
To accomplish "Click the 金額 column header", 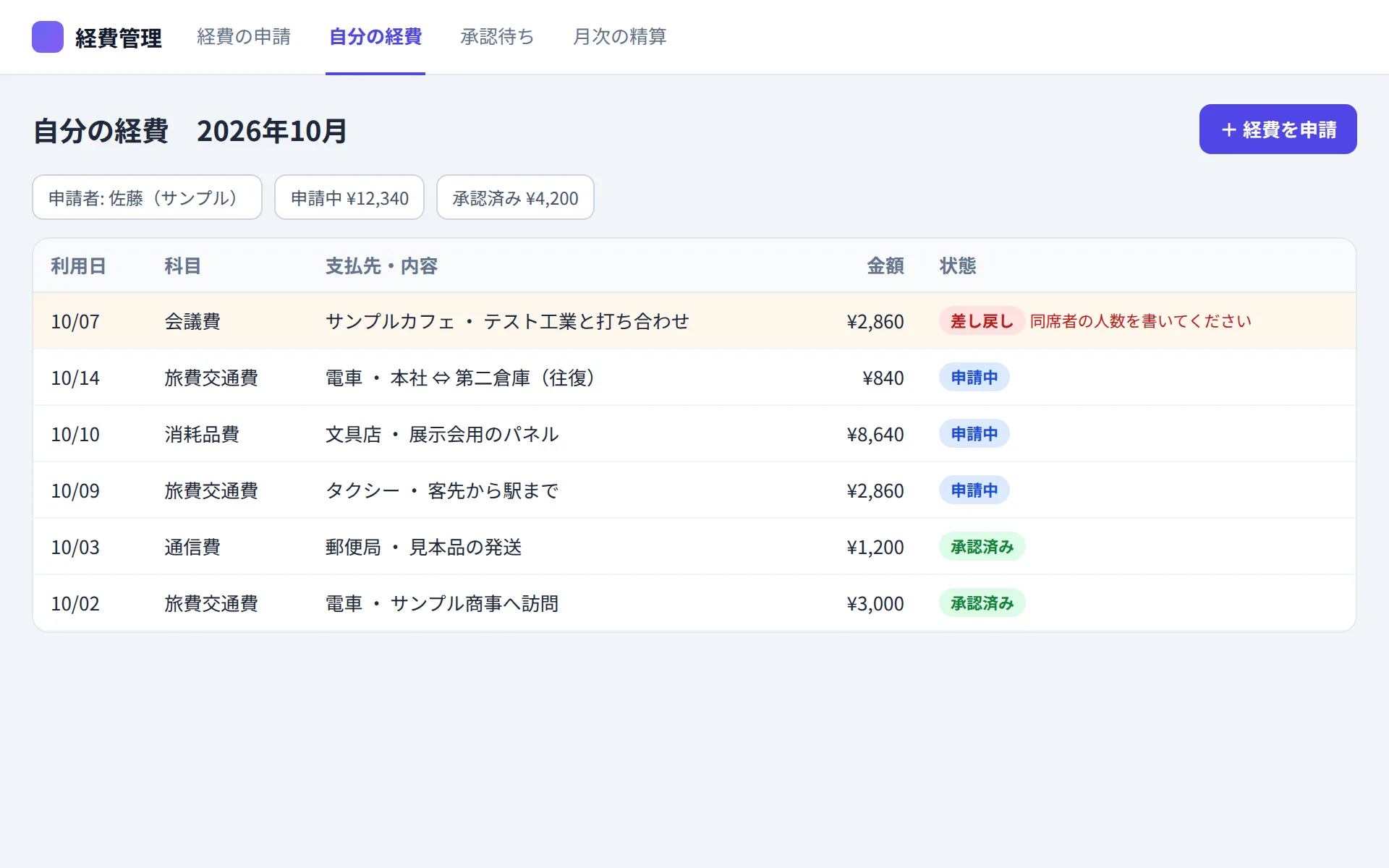I will coord(885,266).
